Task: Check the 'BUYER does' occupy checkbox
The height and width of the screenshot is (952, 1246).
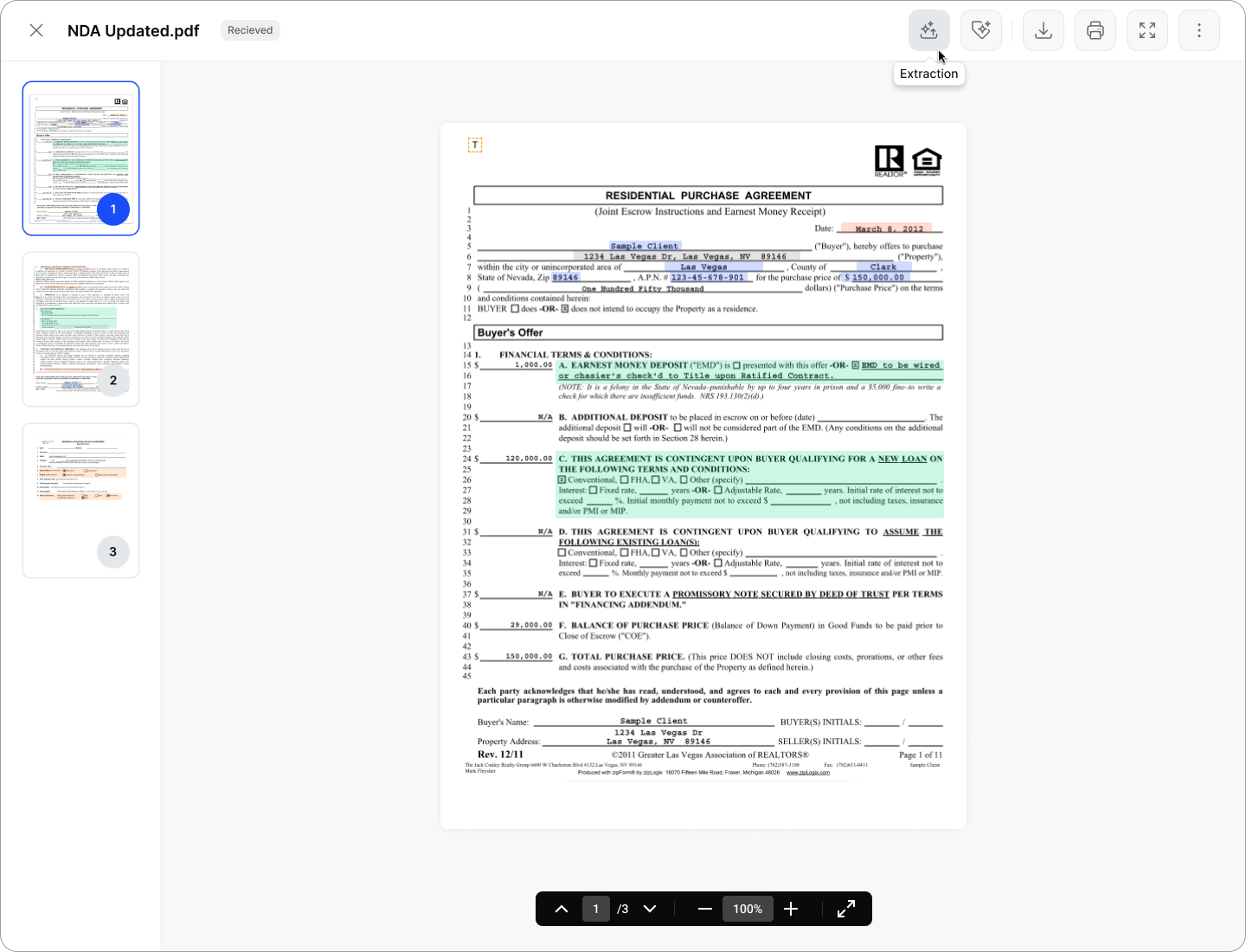Action: click(x=515, y=309)
